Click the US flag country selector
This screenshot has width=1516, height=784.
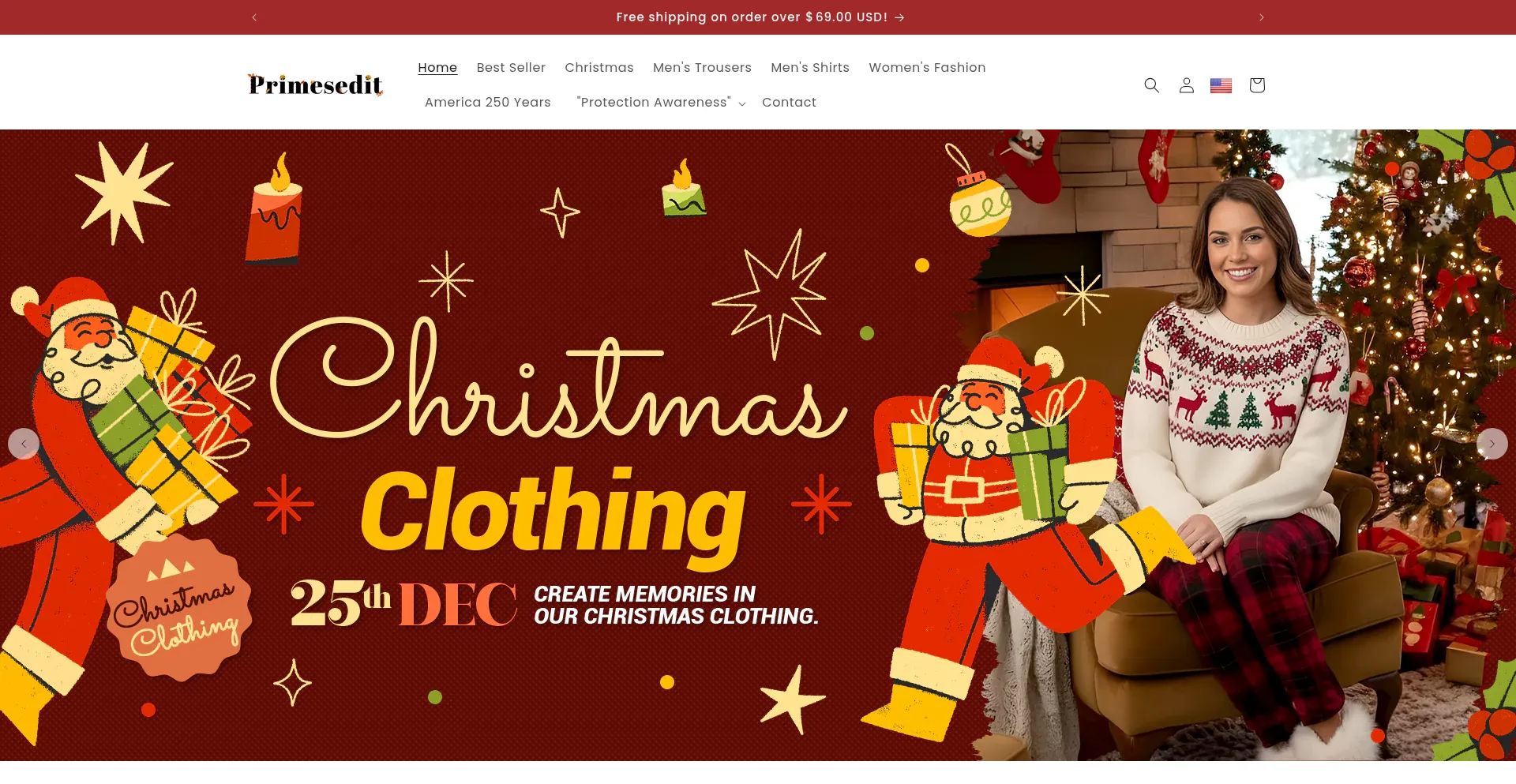(x=1221, y=85)
